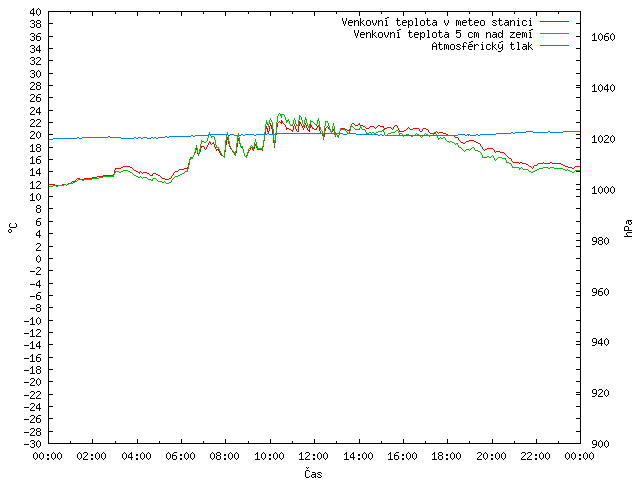Click the x-axis tick label '02:00'

(x=92, y=456)
